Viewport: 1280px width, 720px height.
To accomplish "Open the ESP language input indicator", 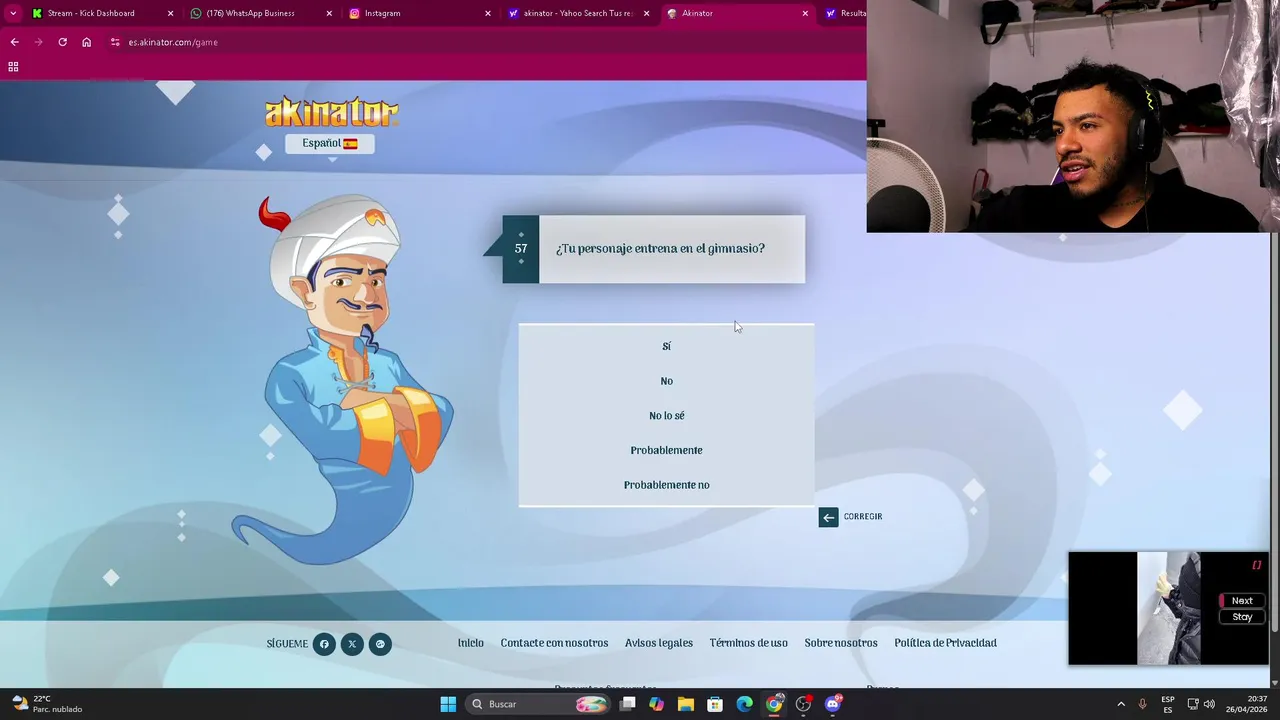I will click(1168, 704).
